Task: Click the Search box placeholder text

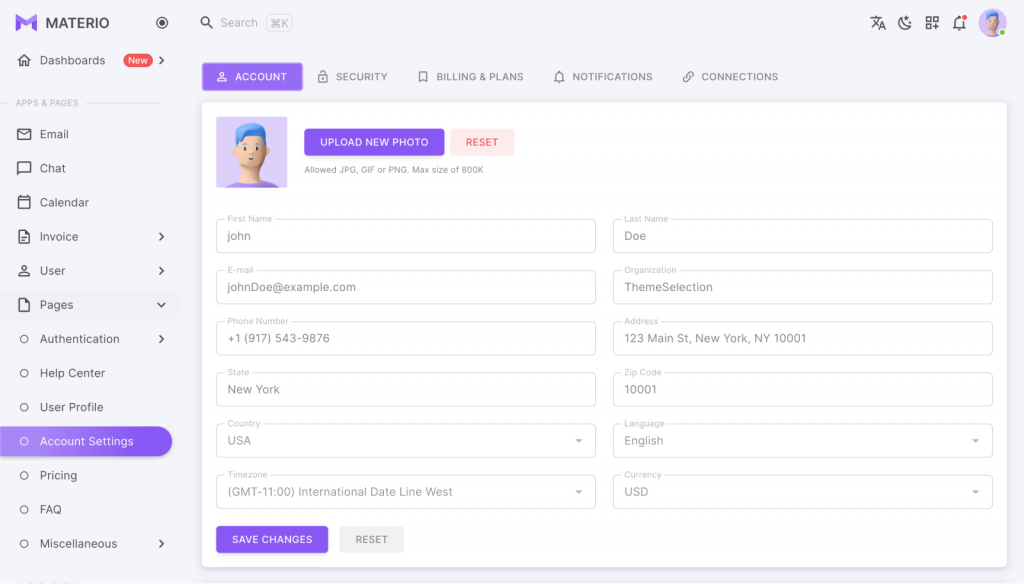Action: [239, 23]
